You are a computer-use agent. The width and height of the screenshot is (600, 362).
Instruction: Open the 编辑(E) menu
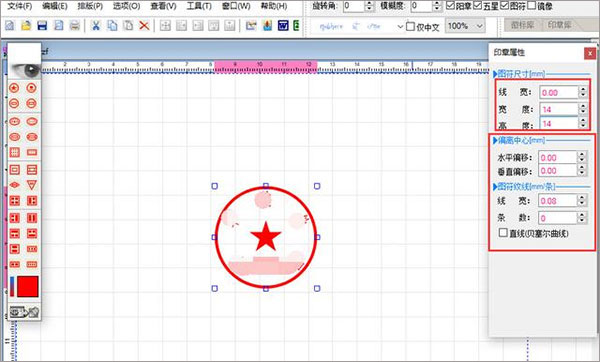(55, 6)
